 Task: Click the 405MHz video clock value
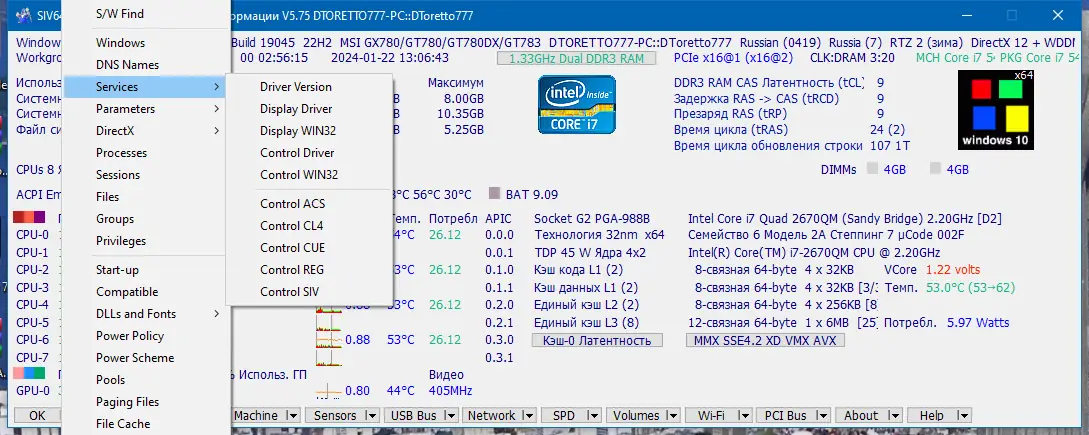tap(451, 391)
